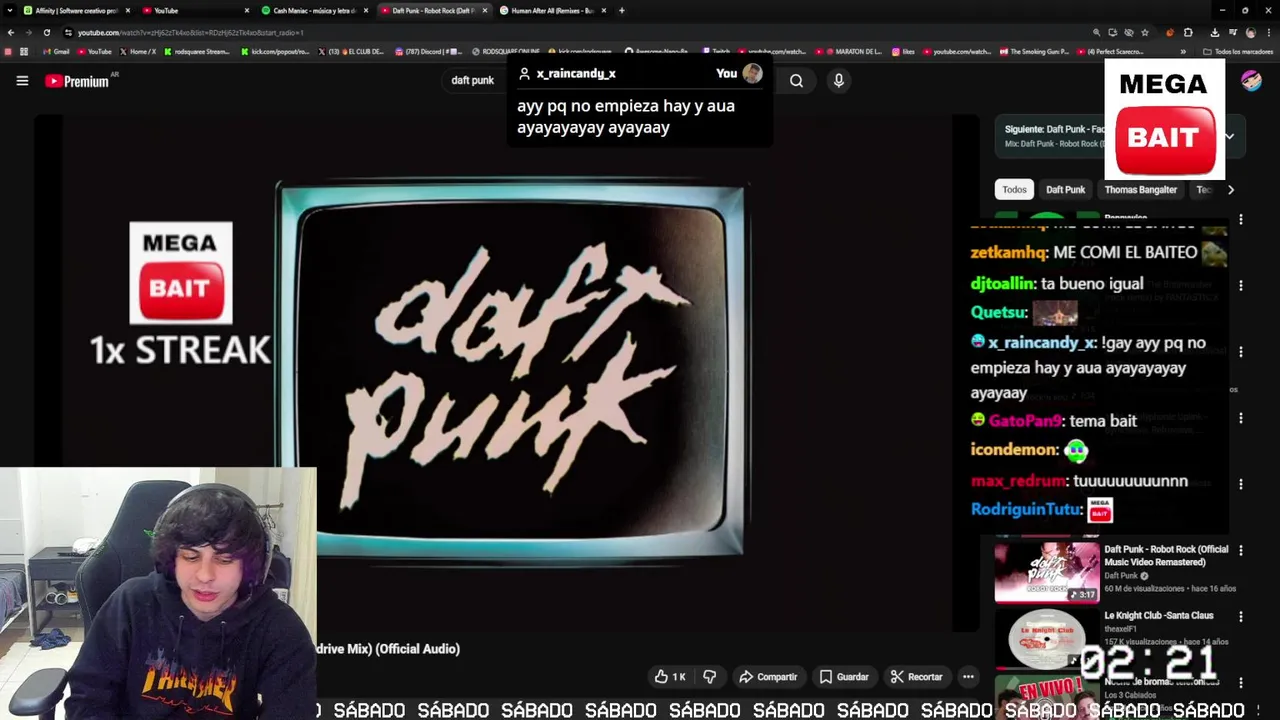Open Chrome three-dot menu
The image size is (1280, 720).
pyautogui.click(x=1269, y=32)
